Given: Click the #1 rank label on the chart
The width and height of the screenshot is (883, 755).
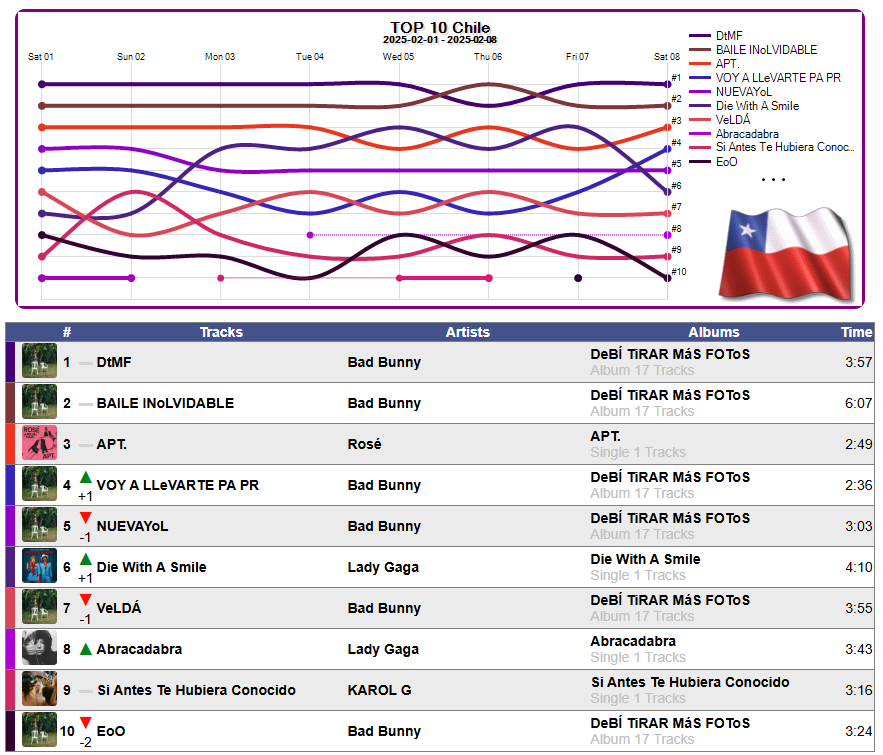Looking at the screenshot, I should click(x=676, y=78).
